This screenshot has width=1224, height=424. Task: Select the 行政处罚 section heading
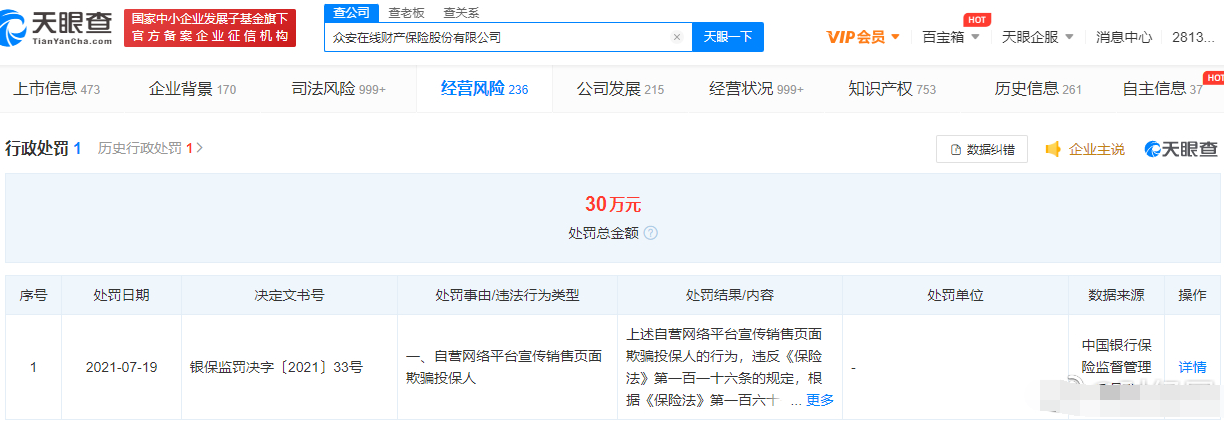point(43,149)
